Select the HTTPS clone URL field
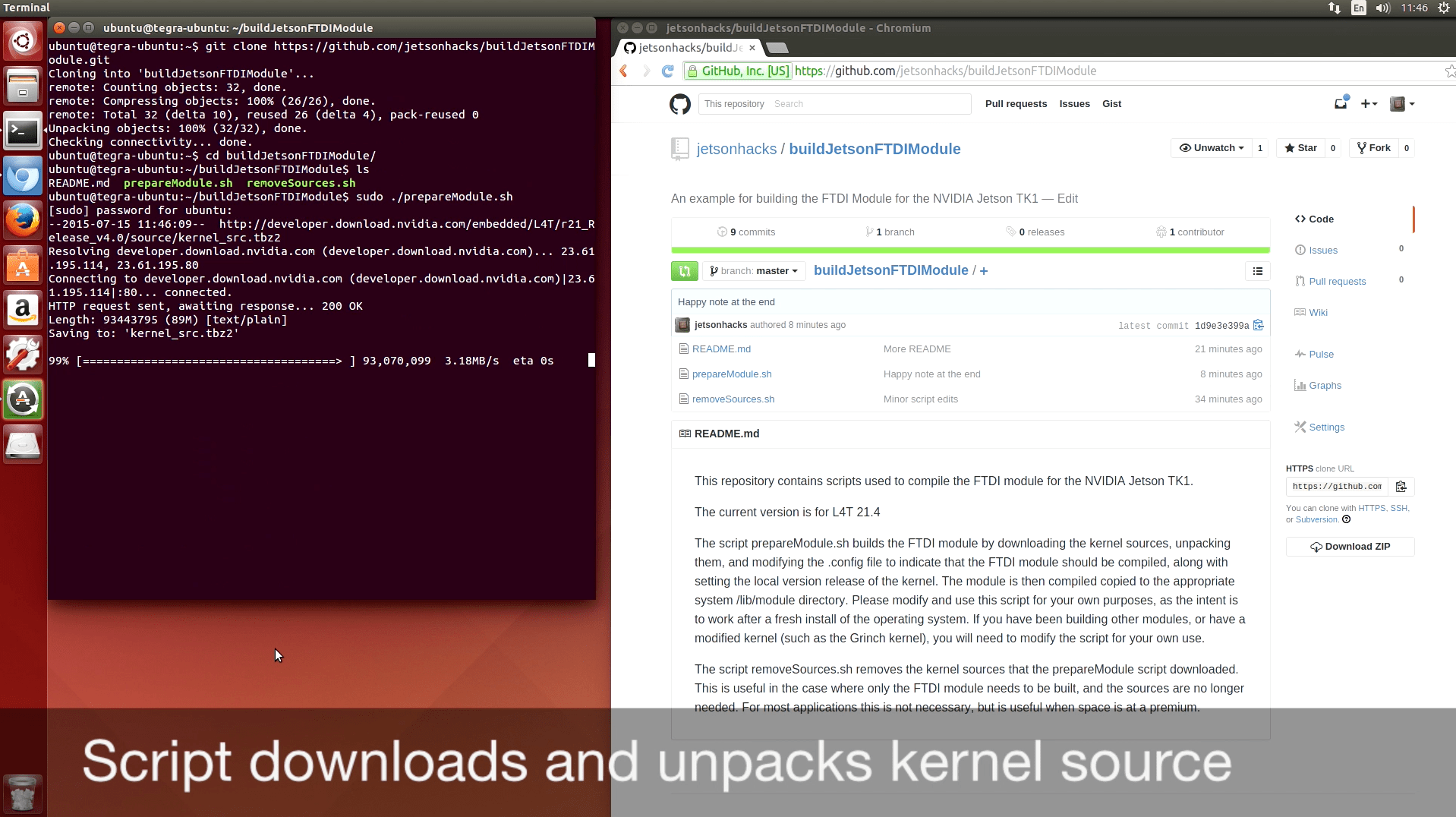The height and width of the screenshot is (817, 1456). click(x=1337, y=487)
